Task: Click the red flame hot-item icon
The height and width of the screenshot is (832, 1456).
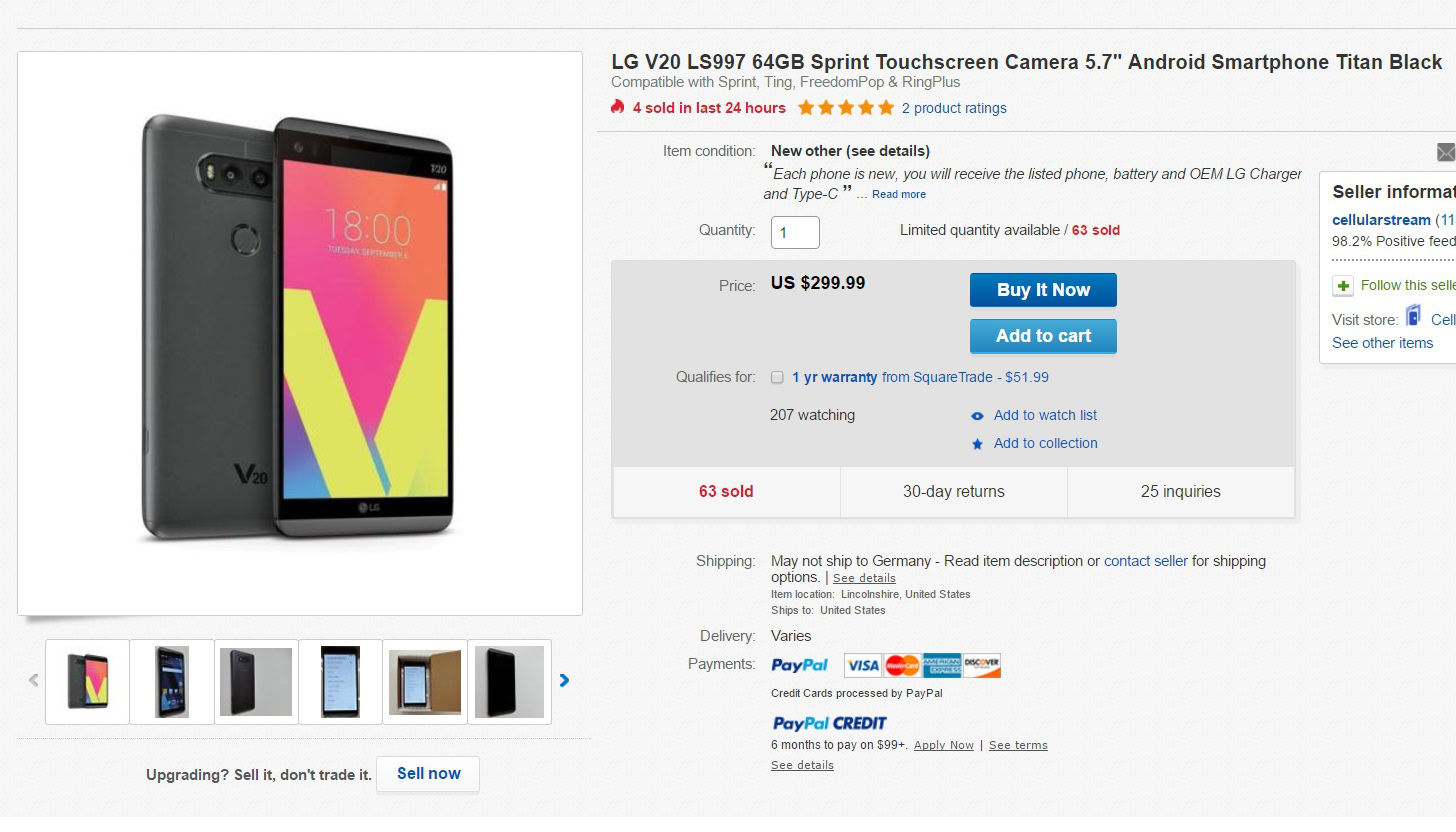Action: pyautogui.click(x=618, y=107)
